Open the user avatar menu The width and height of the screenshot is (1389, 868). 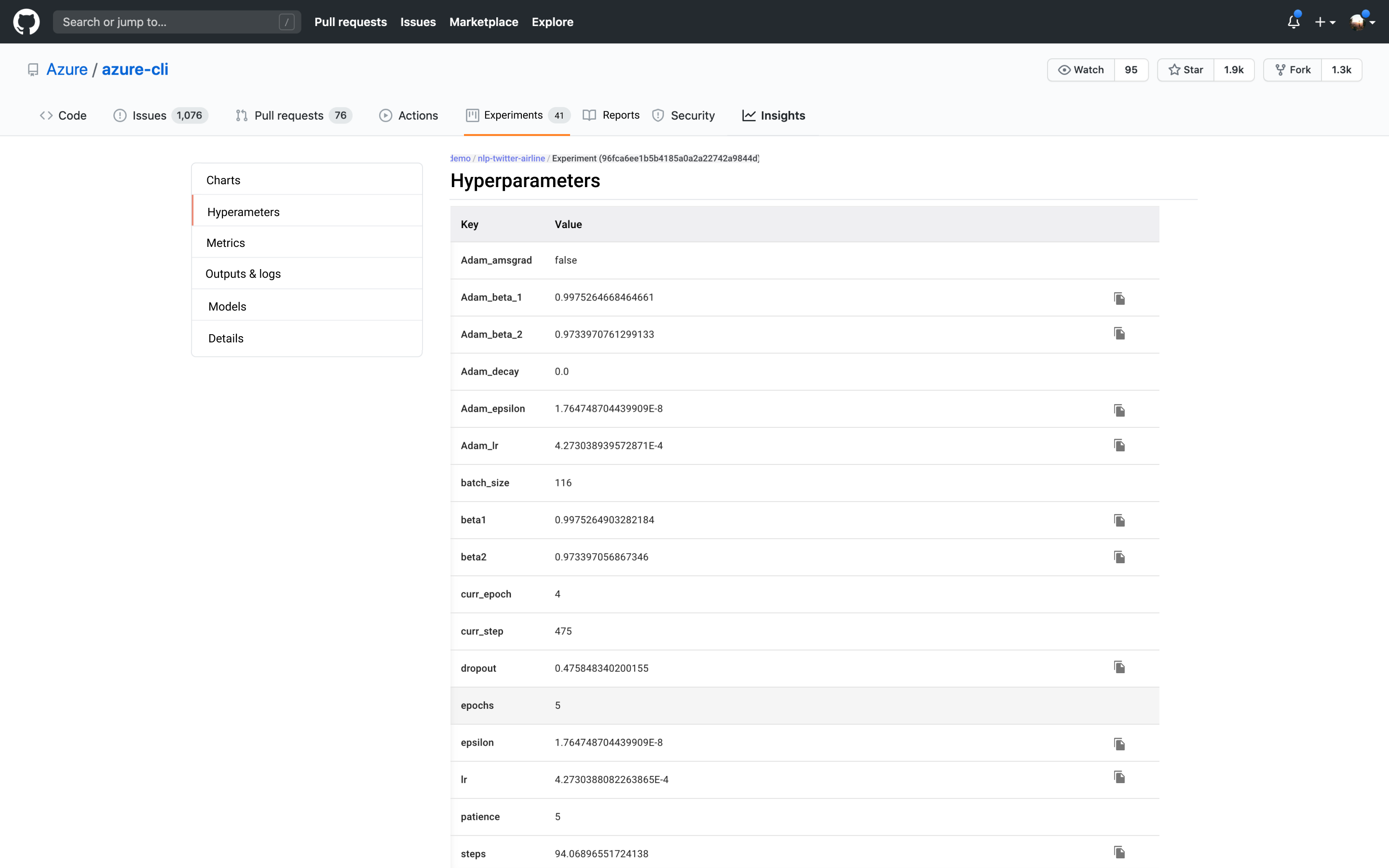(1362, 22)
